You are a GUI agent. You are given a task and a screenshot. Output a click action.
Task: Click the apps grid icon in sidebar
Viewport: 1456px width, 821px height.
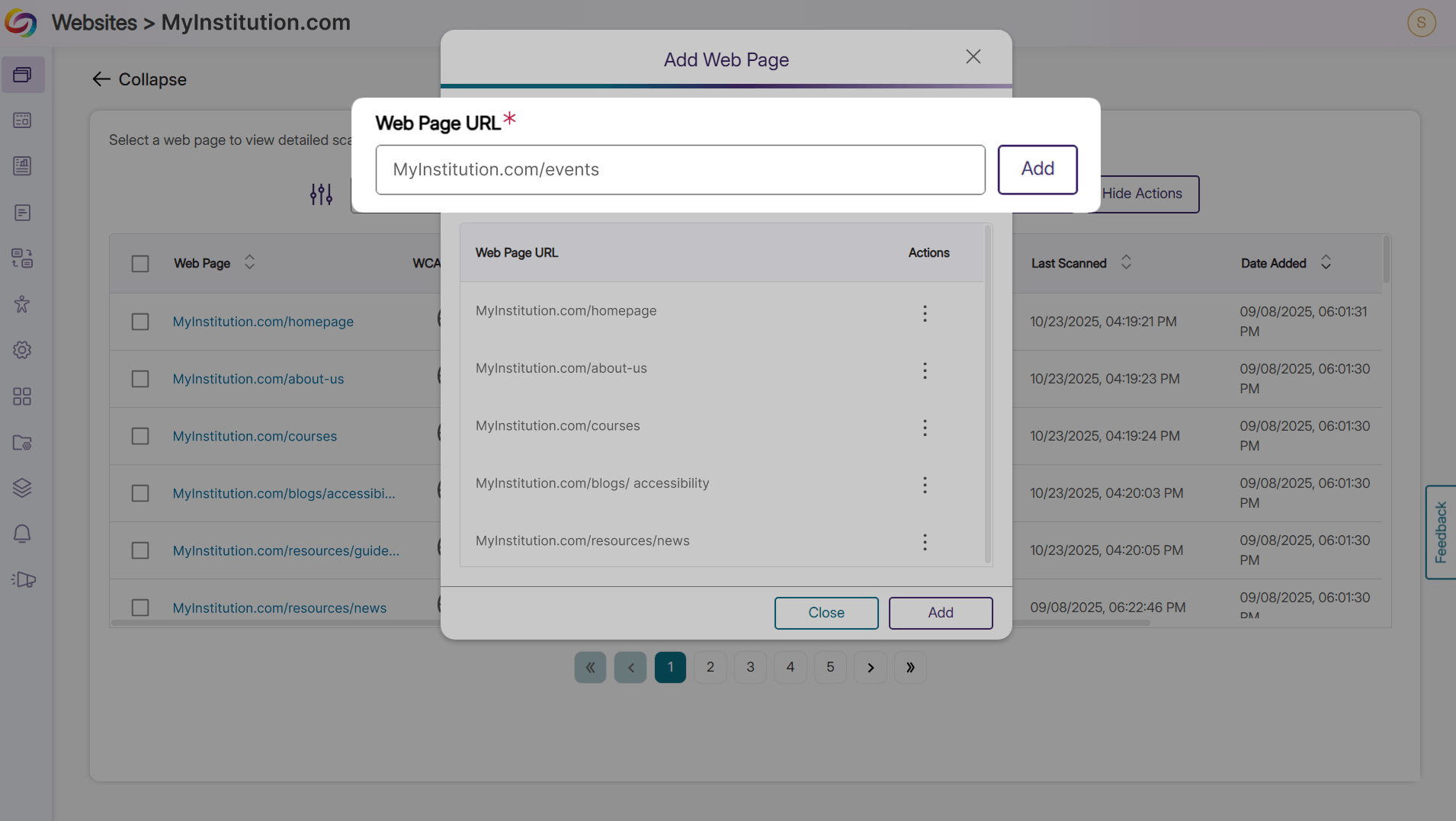[x=23, y=396]
